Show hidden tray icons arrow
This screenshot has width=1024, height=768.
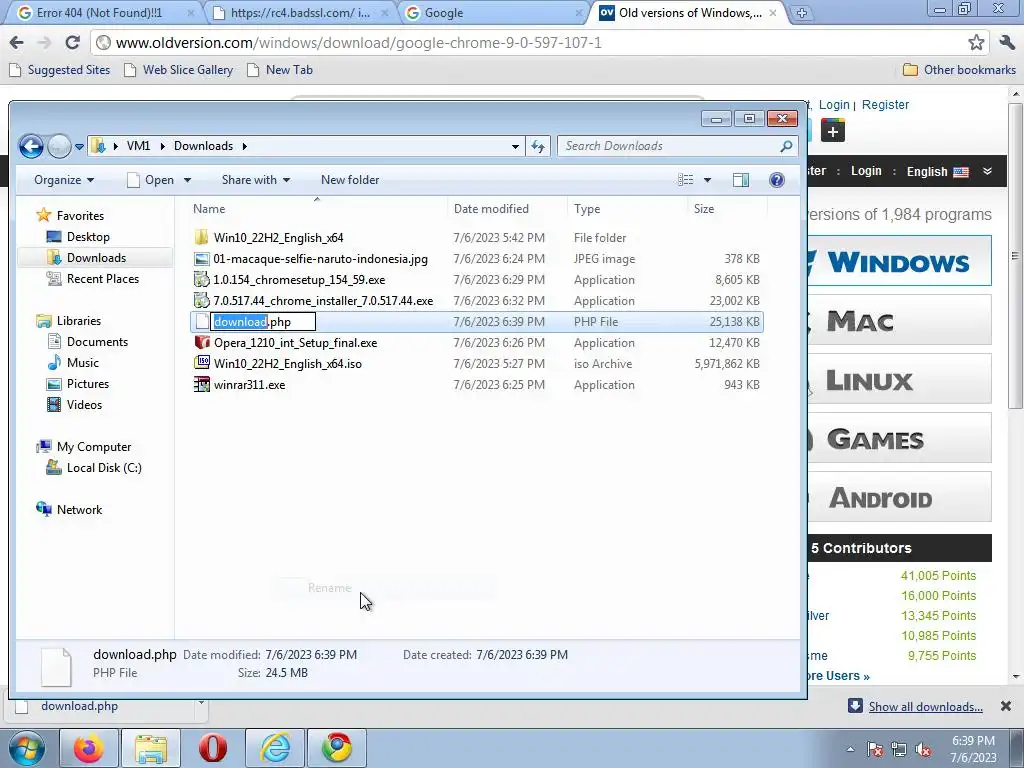point(850,750)
